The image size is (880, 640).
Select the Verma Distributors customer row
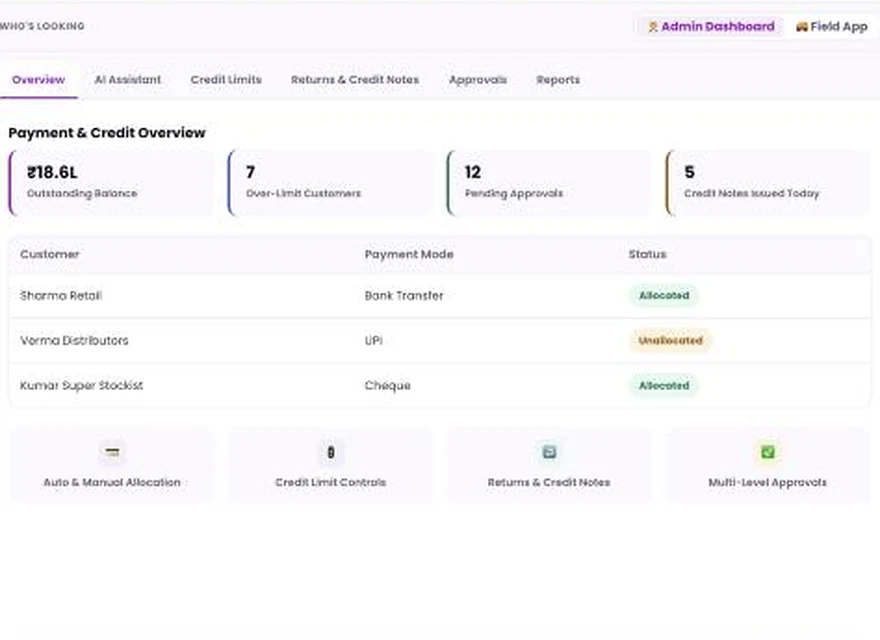440,341
